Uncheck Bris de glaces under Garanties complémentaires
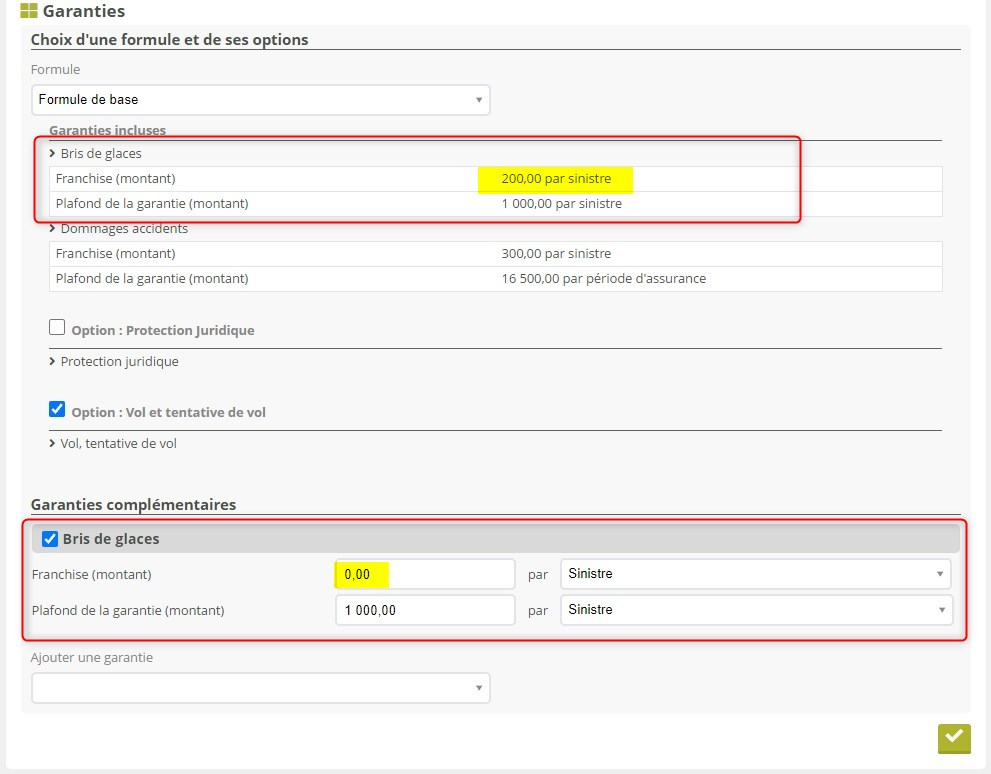The width and height of the screenshot is (991, 774). 50,539
